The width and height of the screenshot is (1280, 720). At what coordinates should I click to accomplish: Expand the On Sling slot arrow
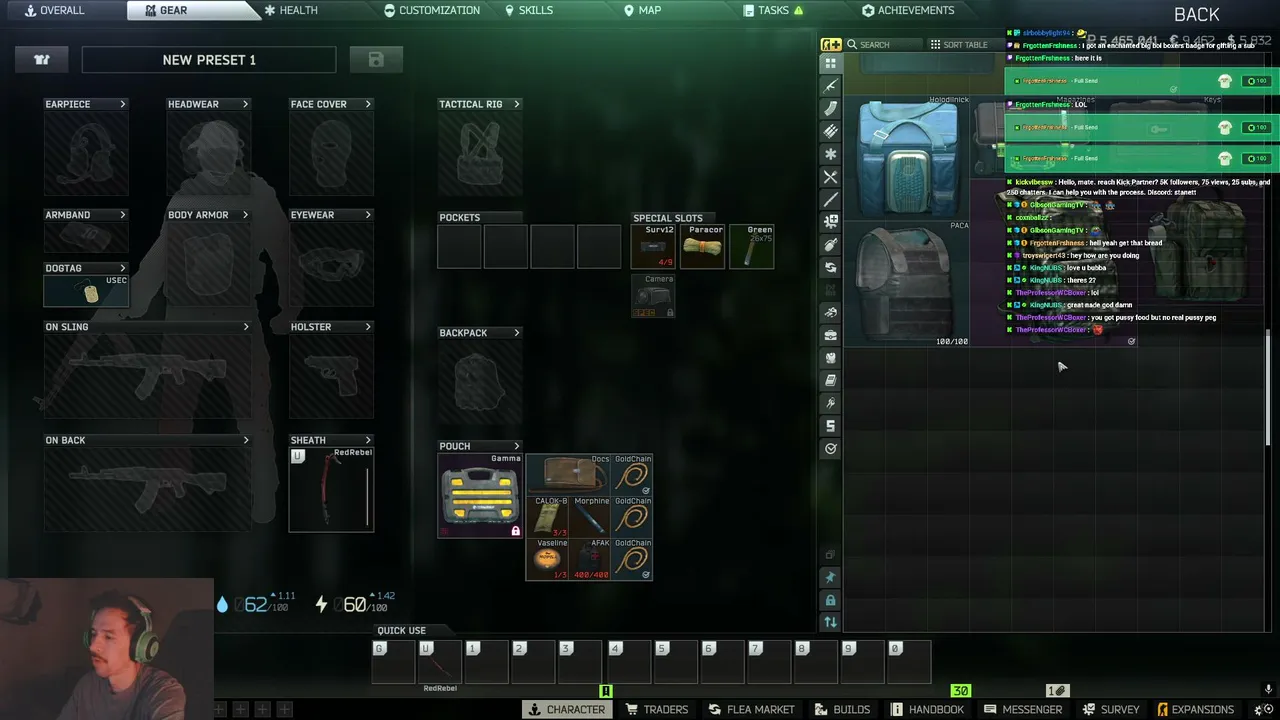point(246,327)
